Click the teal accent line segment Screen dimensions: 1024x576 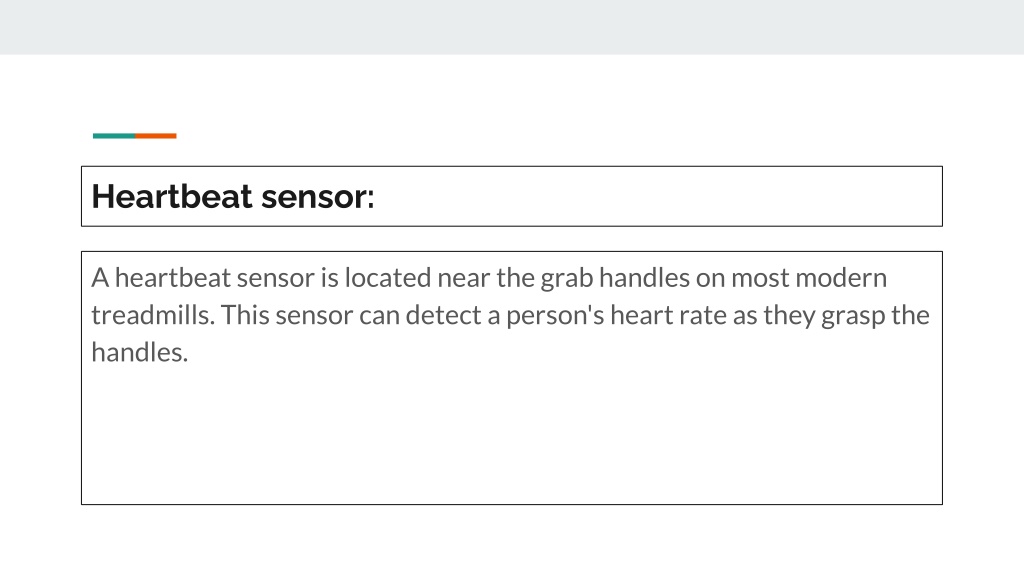[x=114, y=136]
